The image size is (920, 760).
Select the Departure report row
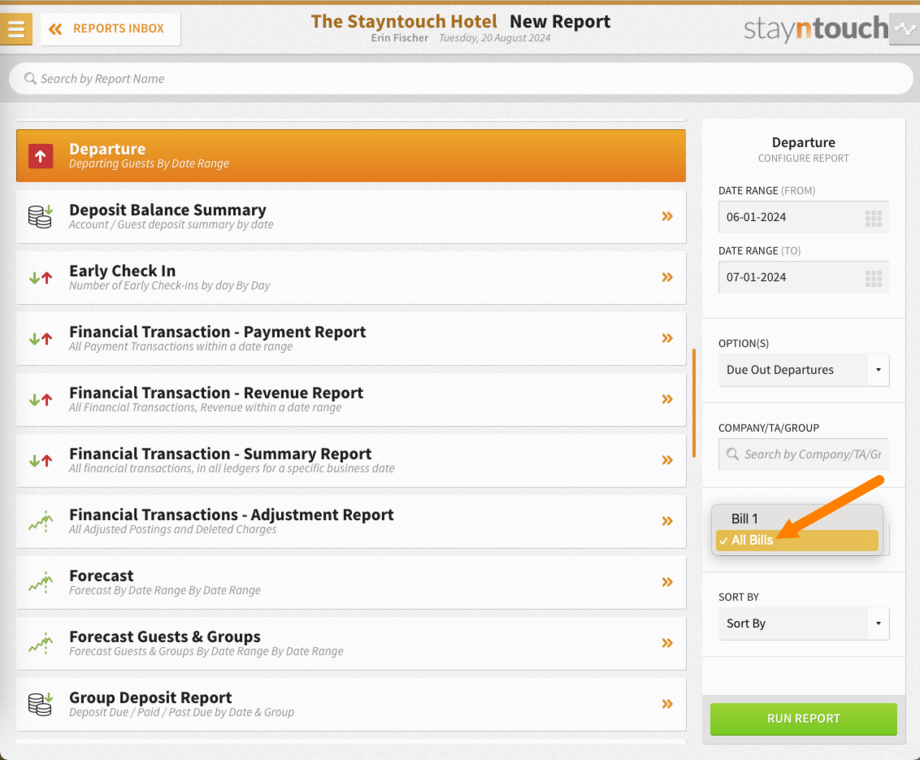tap(351, 156)
